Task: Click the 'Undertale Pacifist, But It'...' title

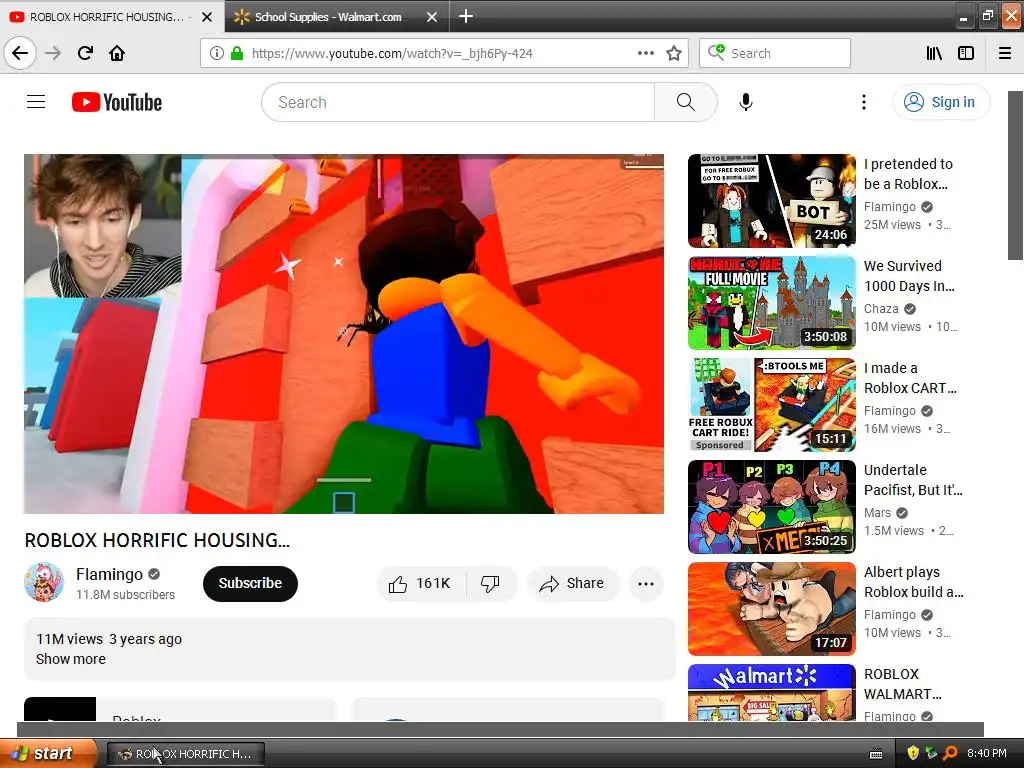Action: tap(913, 479)
